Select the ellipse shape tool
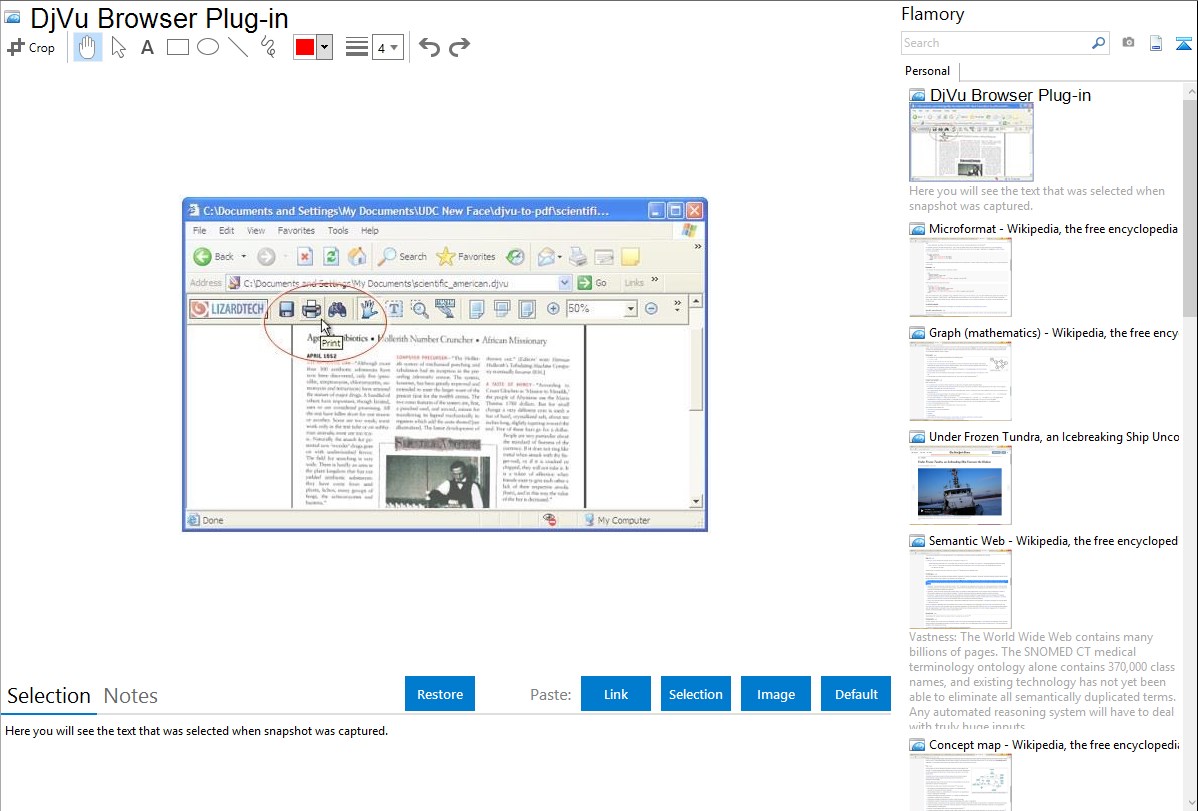 (208, 47)
